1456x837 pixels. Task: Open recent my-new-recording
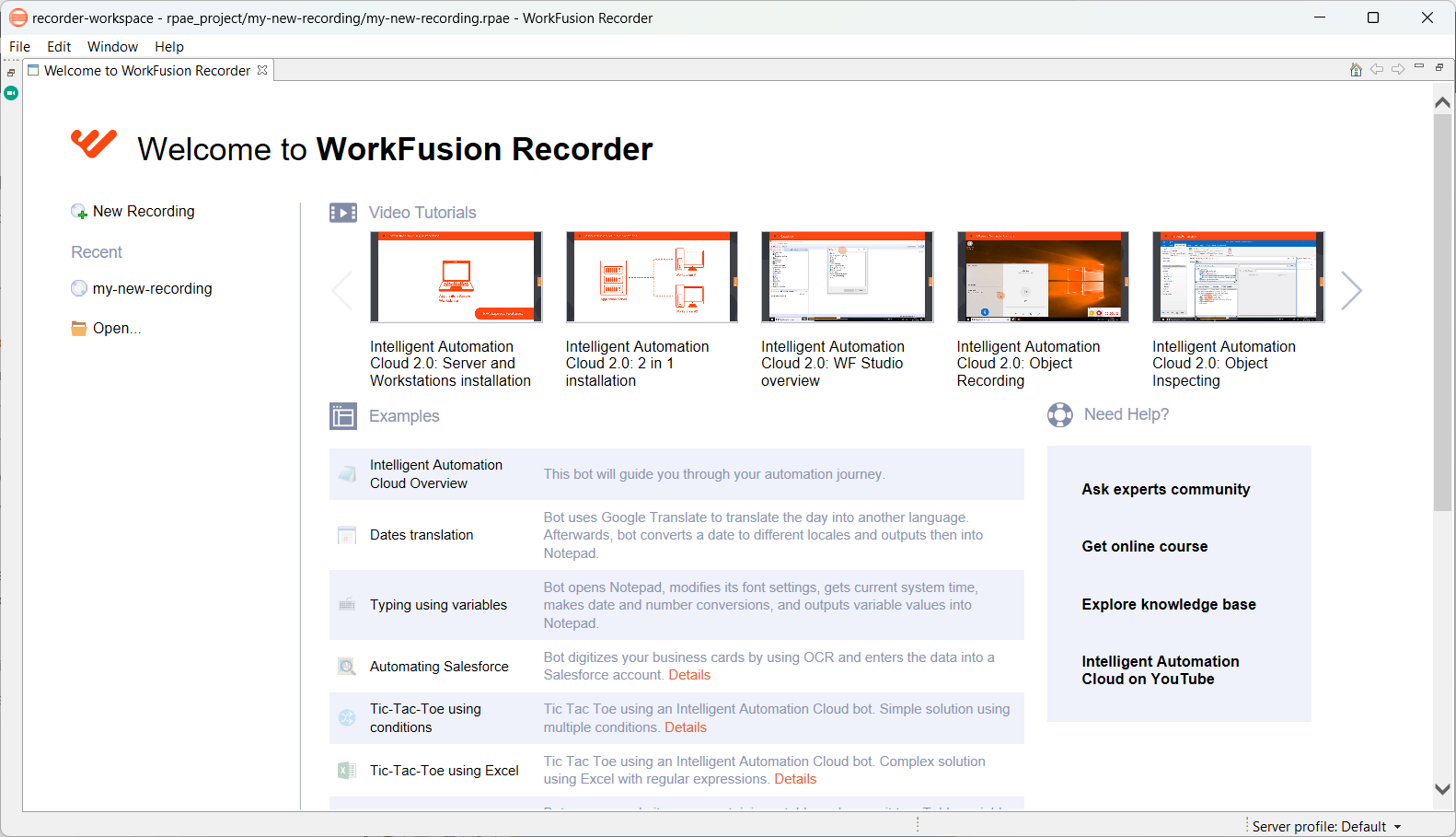152,288
